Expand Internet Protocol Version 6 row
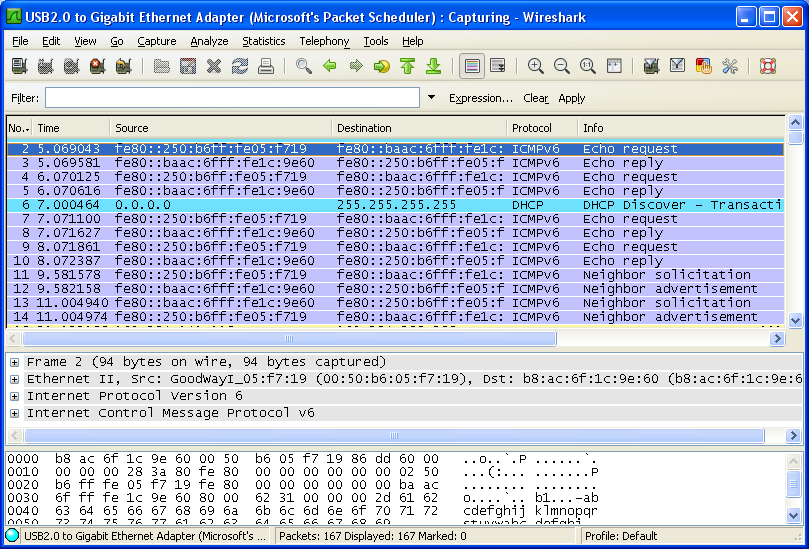Viewport: 809px width, 549px height. [14, 396]
